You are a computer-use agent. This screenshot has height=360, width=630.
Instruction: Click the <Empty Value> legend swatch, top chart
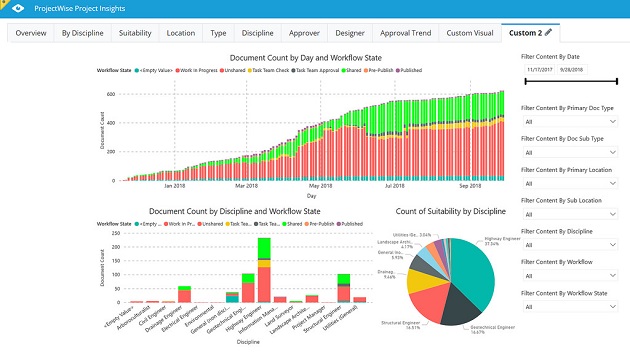[137, 70]
